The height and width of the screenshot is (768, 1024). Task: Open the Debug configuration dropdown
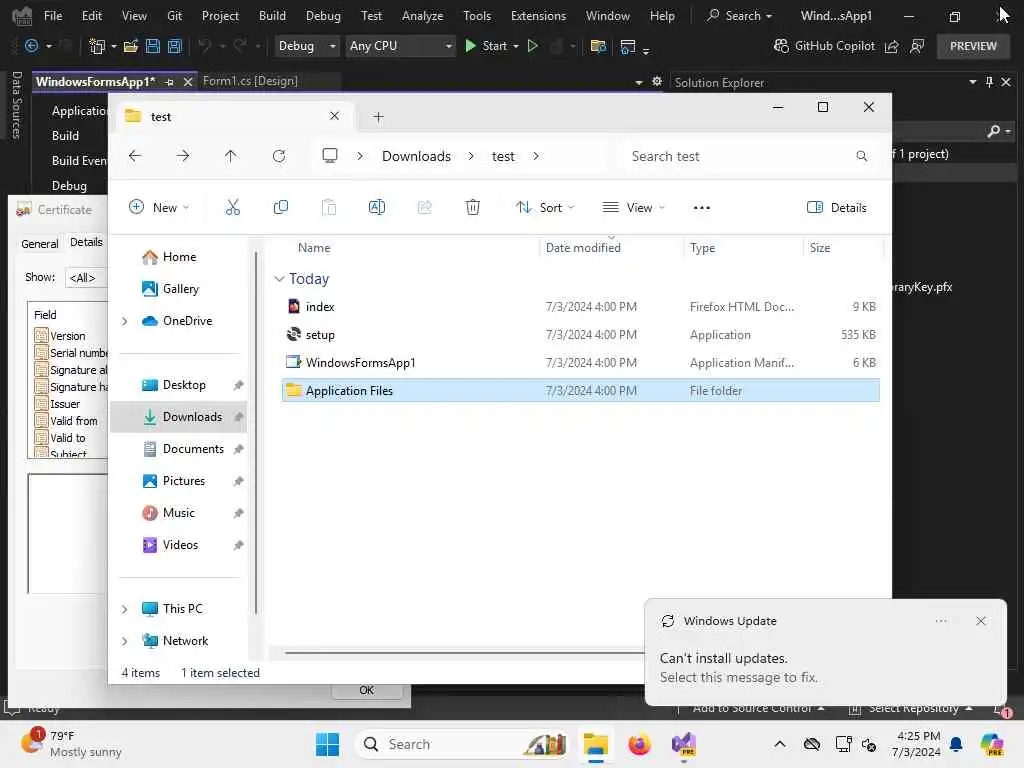(x=306, y=46)
